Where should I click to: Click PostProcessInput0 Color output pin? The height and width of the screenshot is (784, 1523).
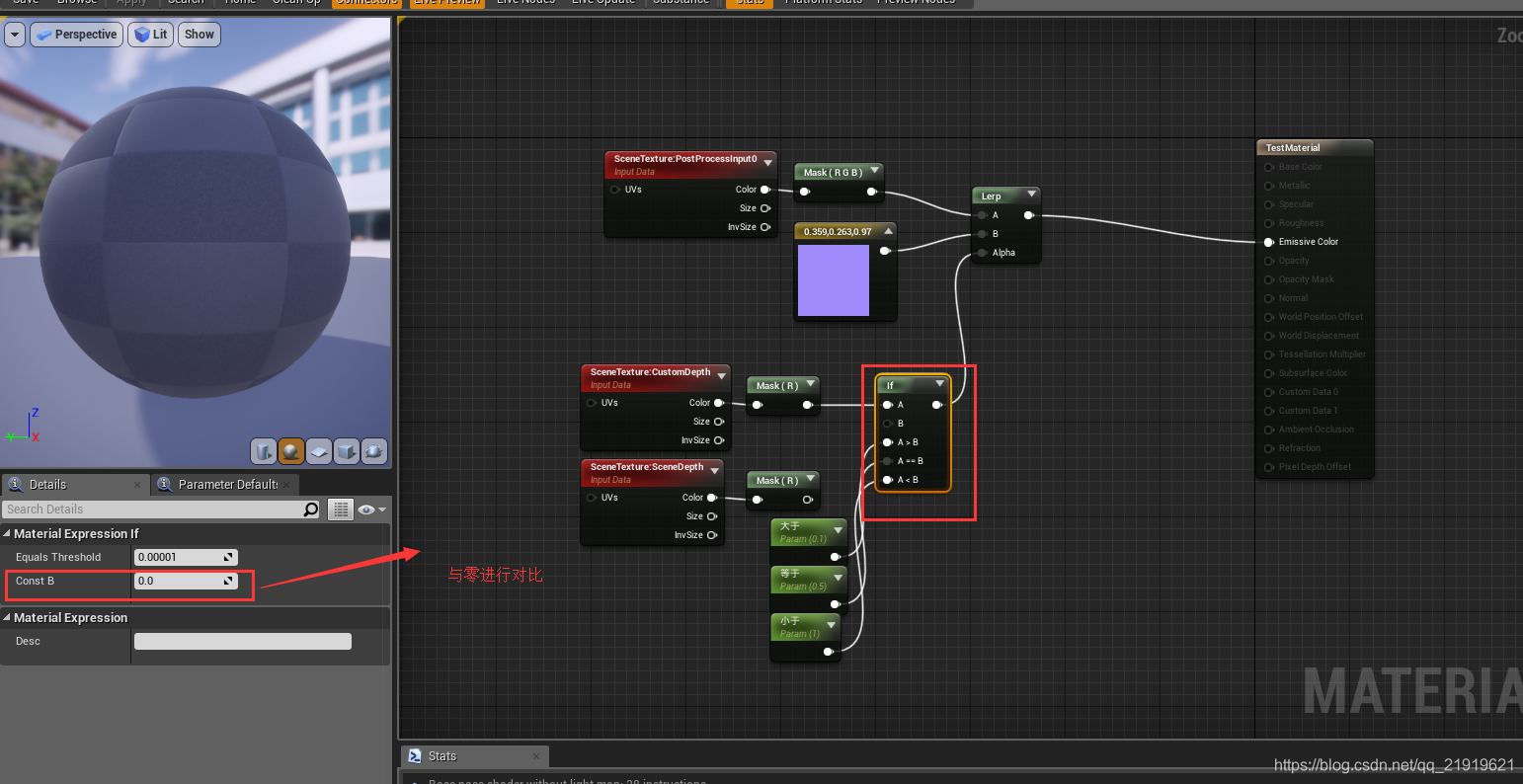click(764, 190)
